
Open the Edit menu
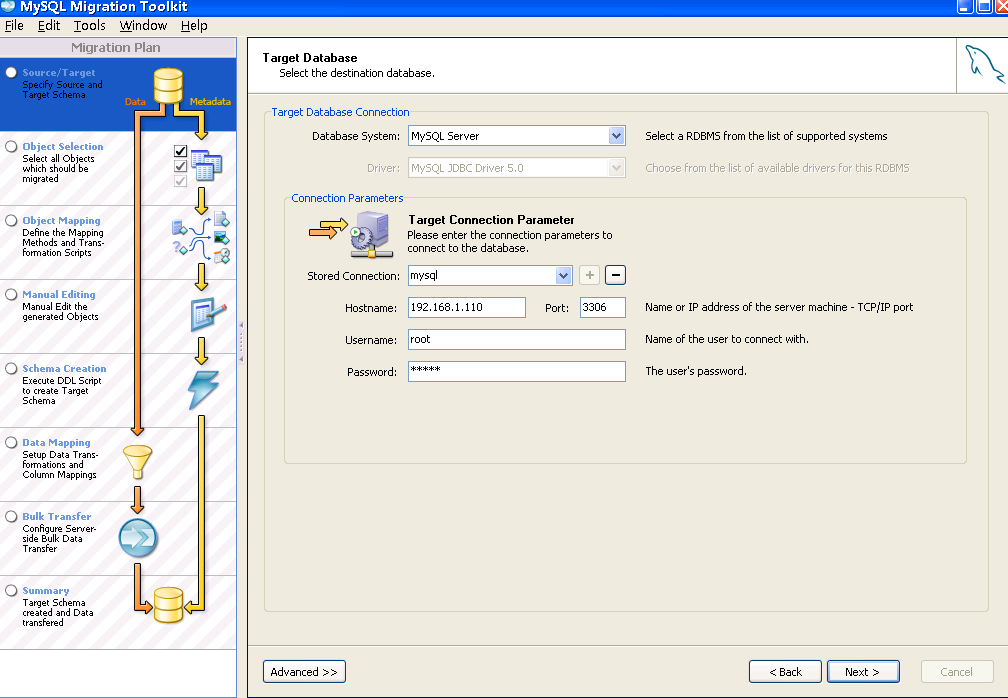(x=49, y=26)
